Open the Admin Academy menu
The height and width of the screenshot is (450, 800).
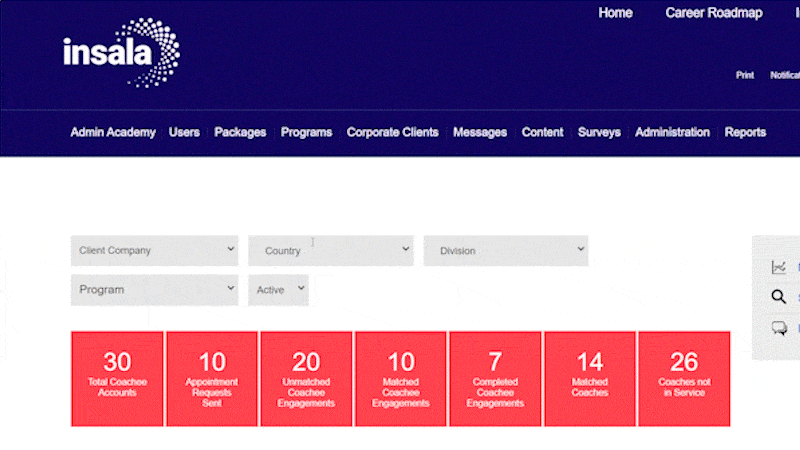(113, 132)
